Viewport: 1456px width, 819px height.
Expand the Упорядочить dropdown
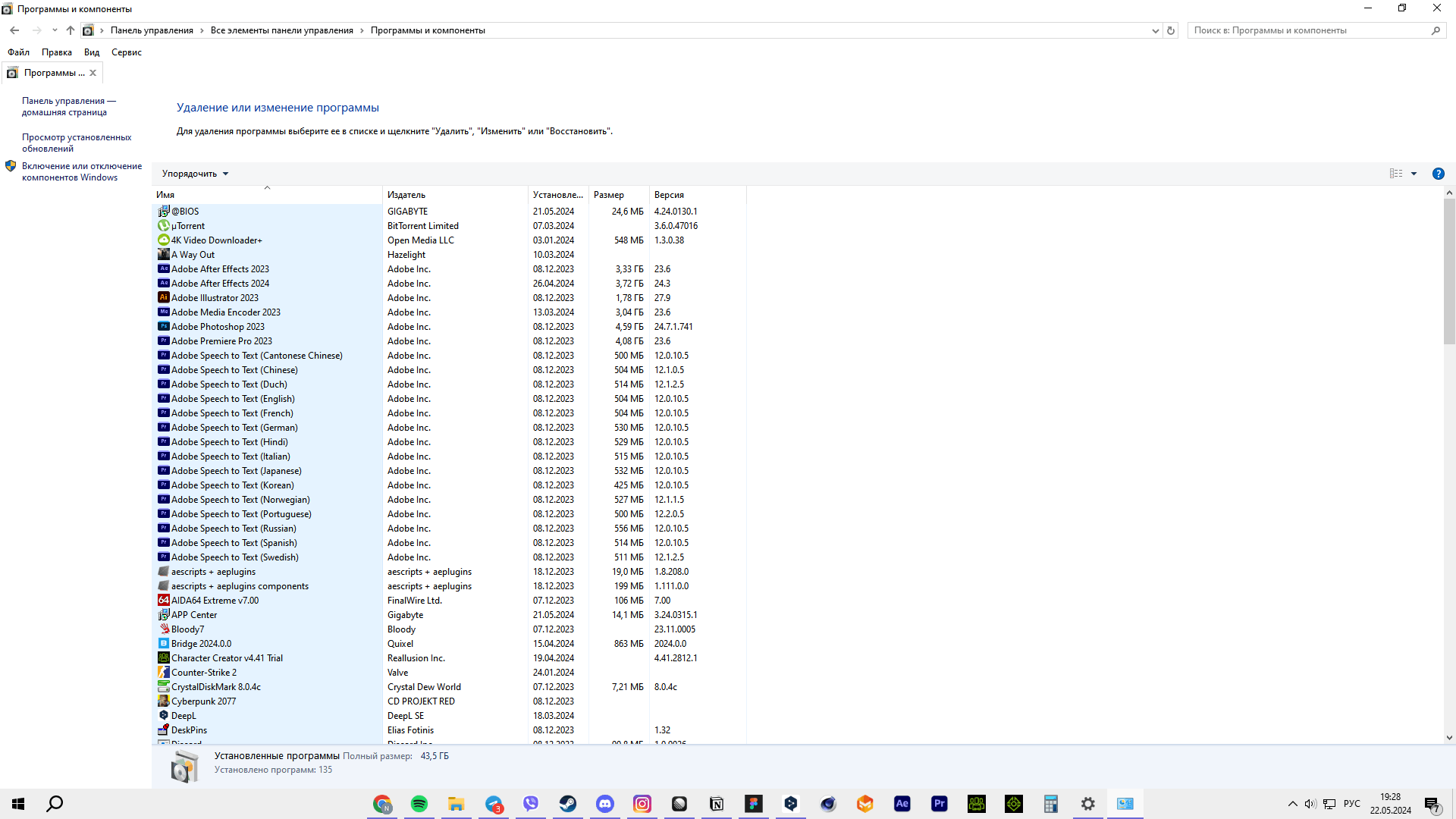195,174
